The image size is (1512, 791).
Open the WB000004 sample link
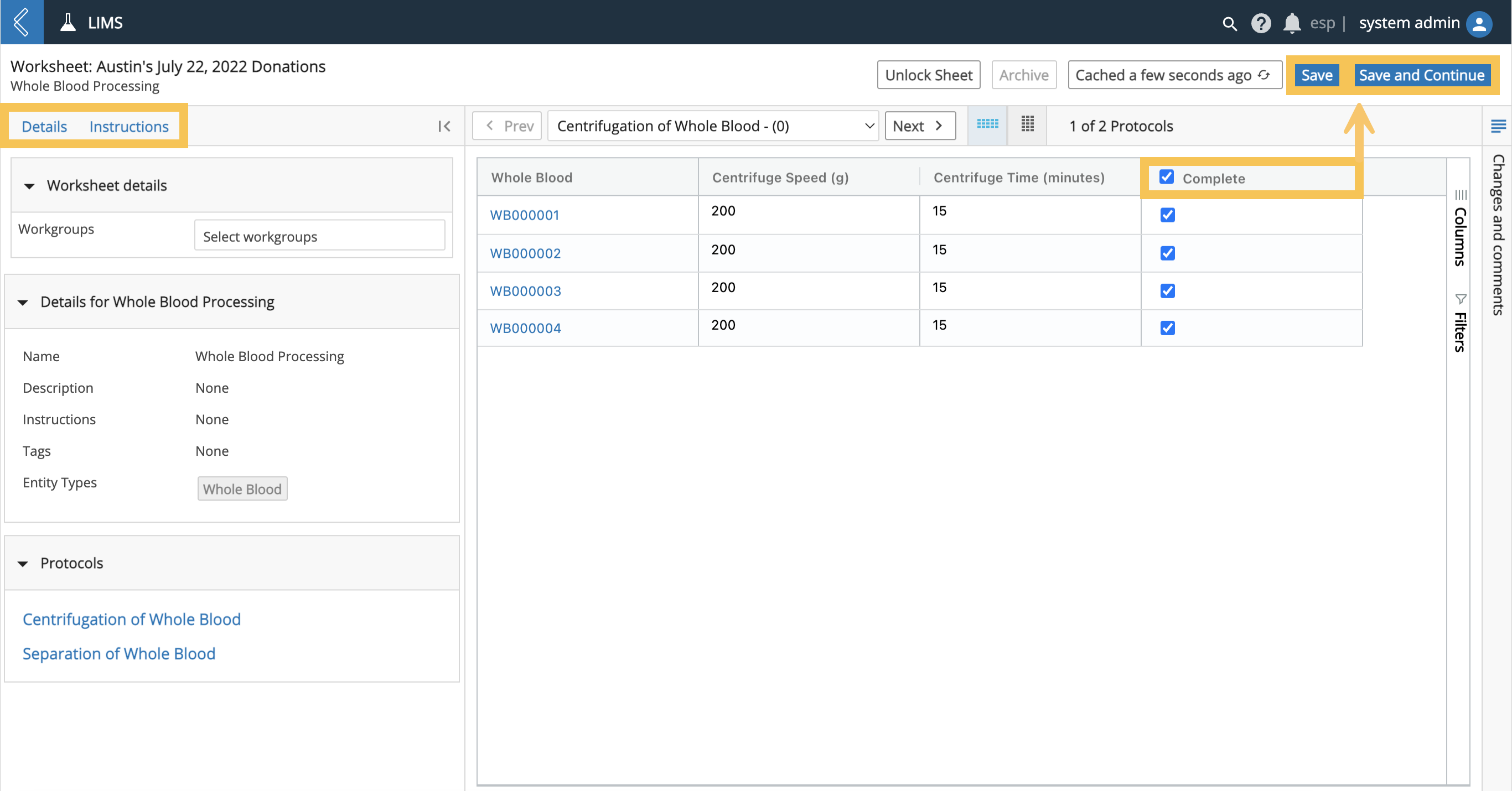point(525,327)
